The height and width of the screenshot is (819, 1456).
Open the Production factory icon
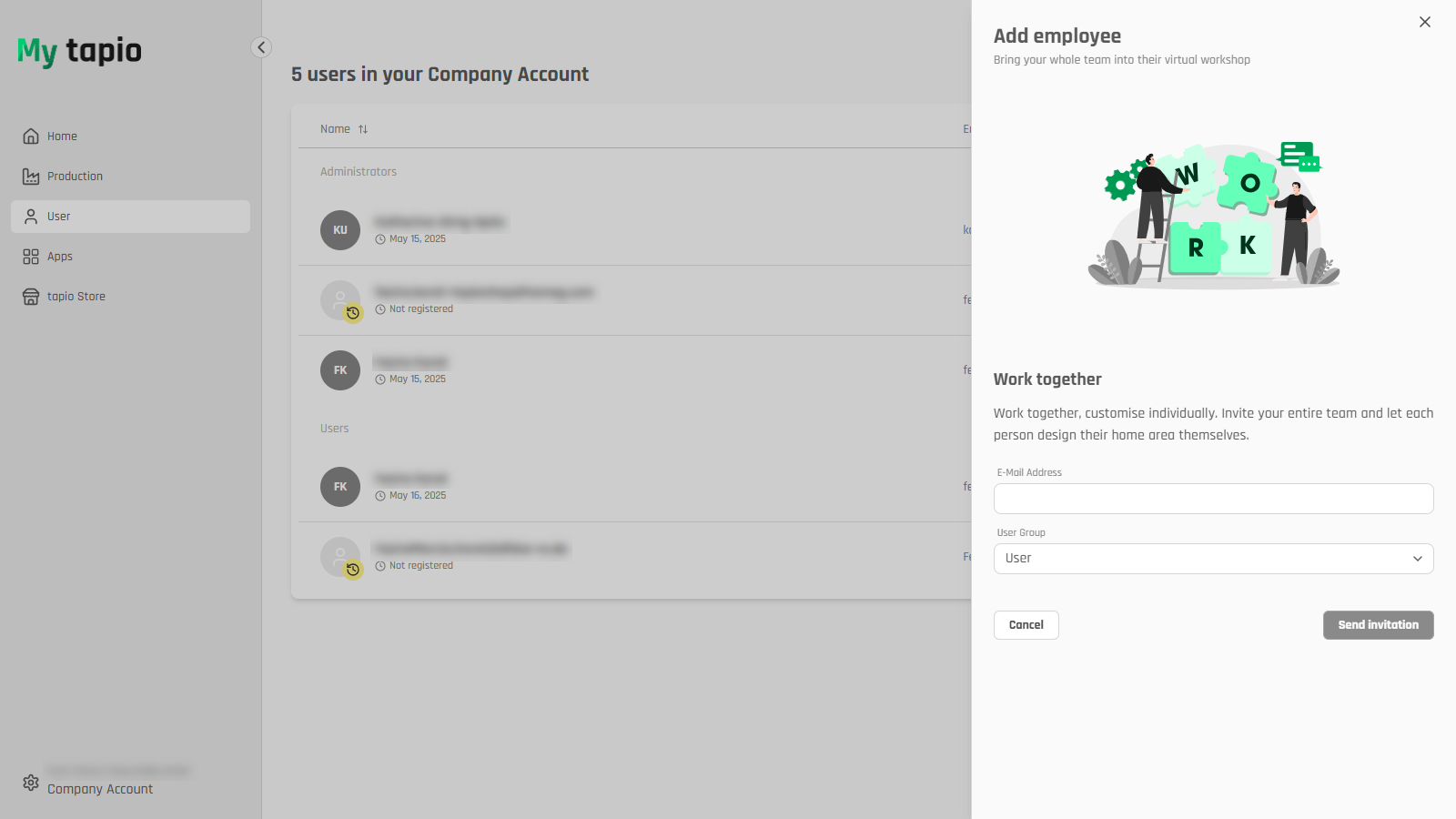click(31, 177)
